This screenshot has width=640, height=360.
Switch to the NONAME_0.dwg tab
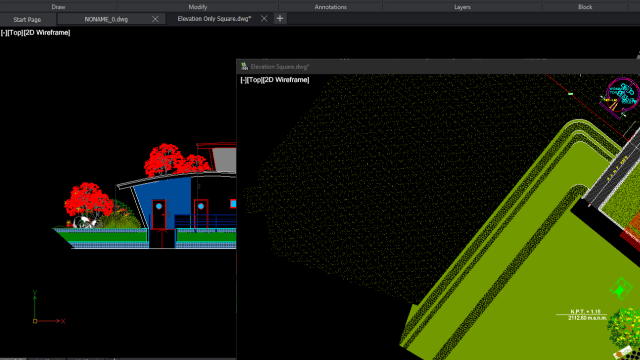[x=106, y=19]
